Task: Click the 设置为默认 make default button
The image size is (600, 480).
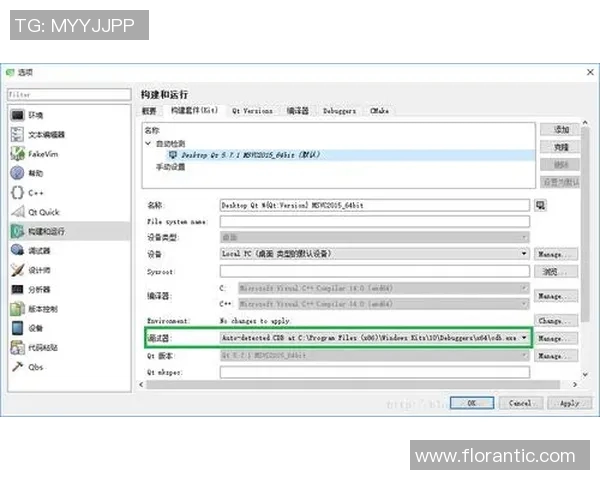Action: point(560,182)
